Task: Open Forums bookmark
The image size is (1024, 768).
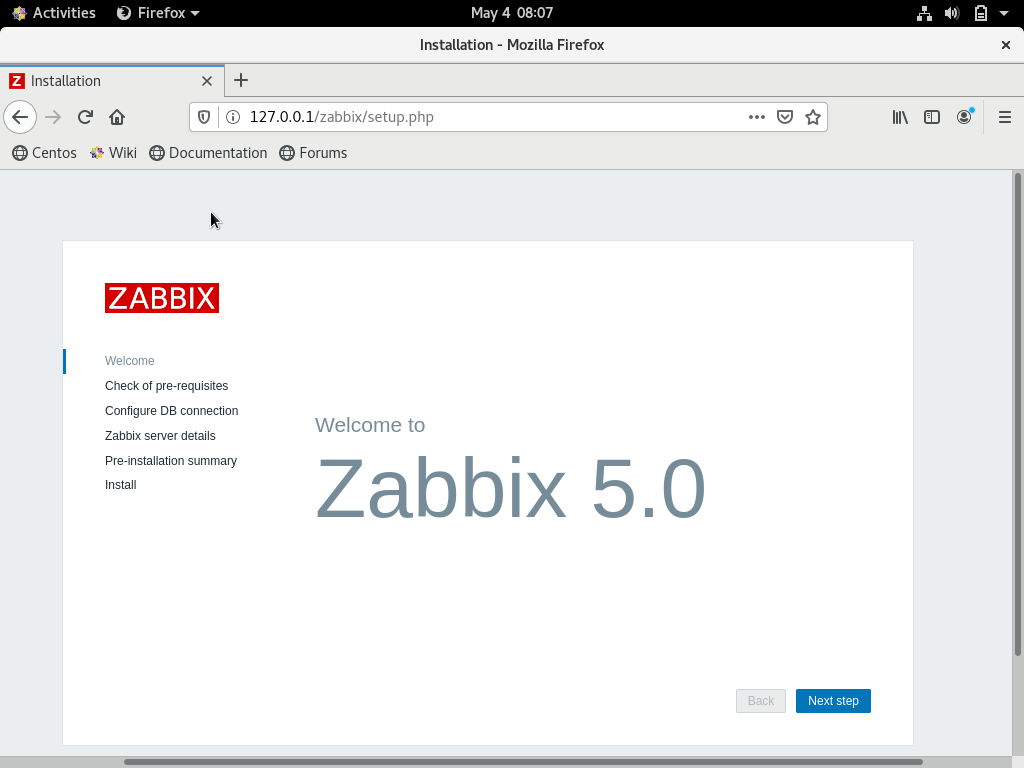Action: click(313, 153)
